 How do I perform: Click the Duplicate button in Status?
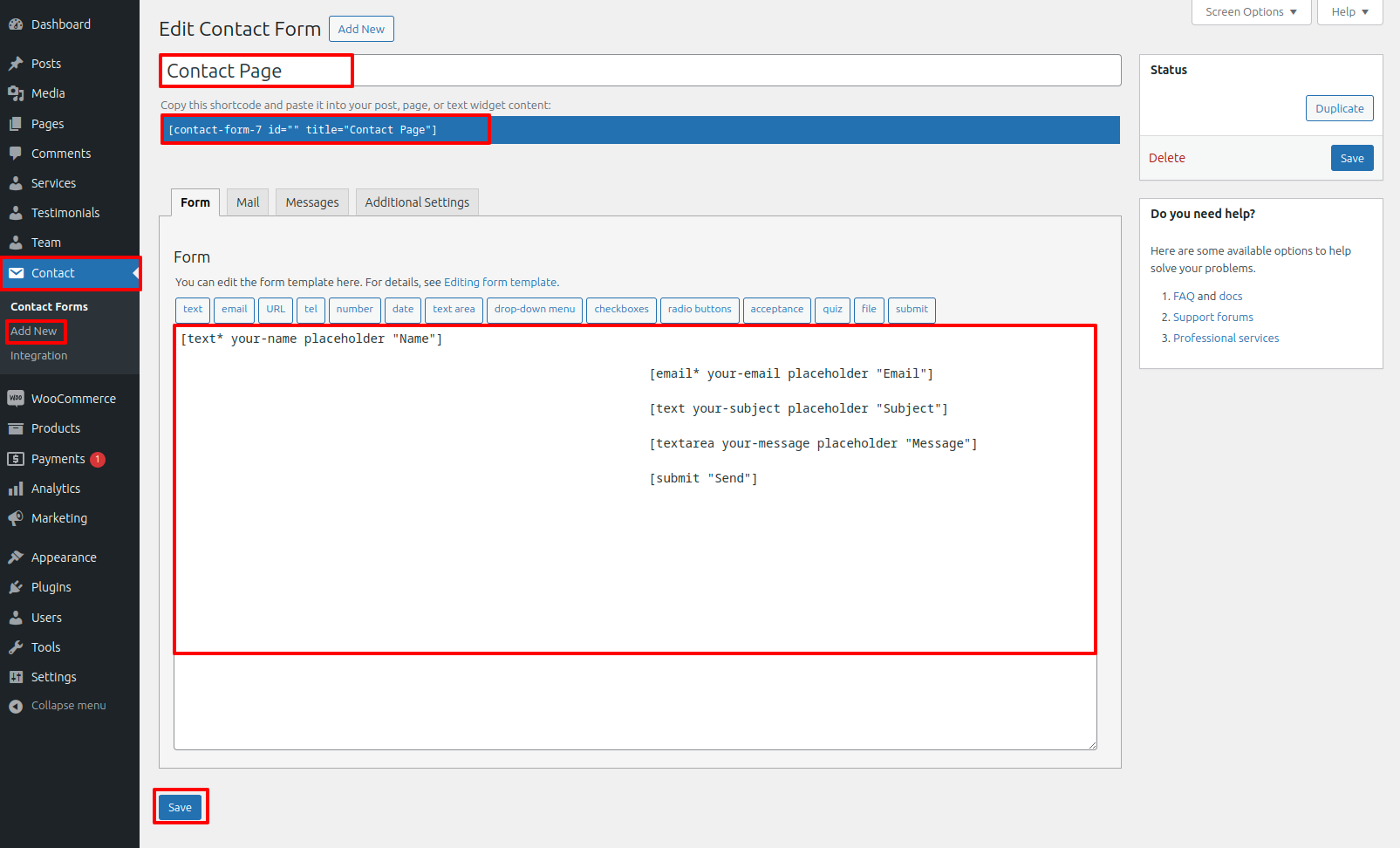click(x=1339, y=109)
